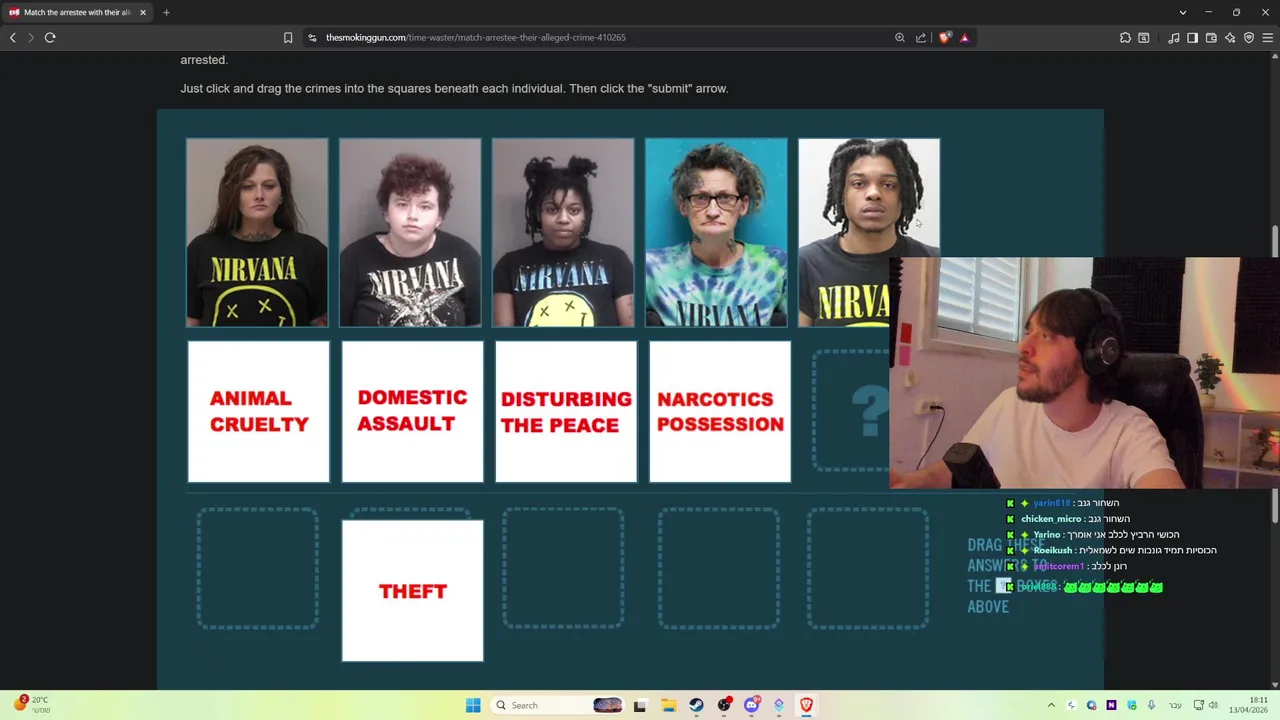Click the address bar URL
1280x720 pixels.
tap(475, 37)
